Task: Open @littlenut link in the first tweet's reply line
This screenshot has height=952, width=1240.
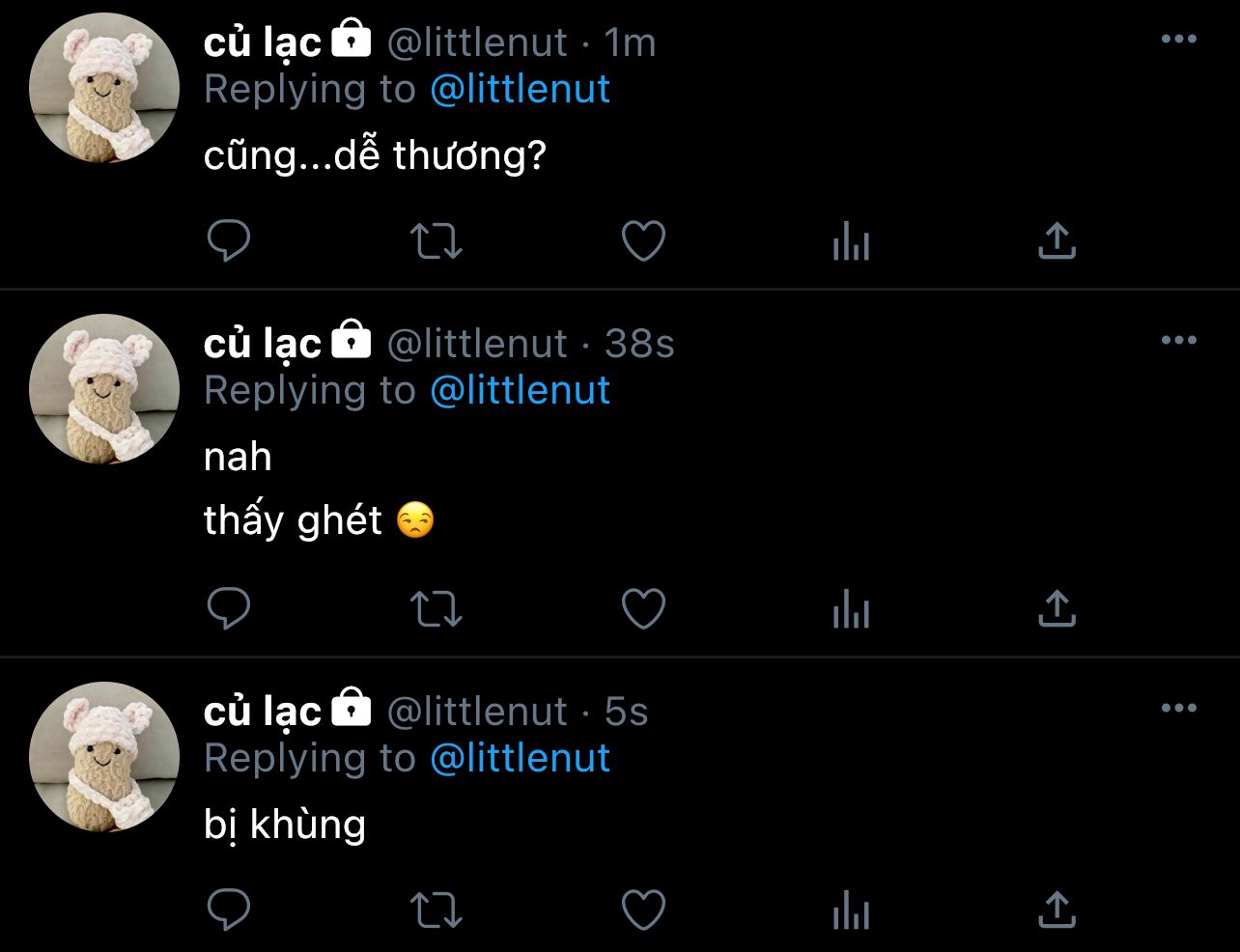Action: click(x=520, y=90)
